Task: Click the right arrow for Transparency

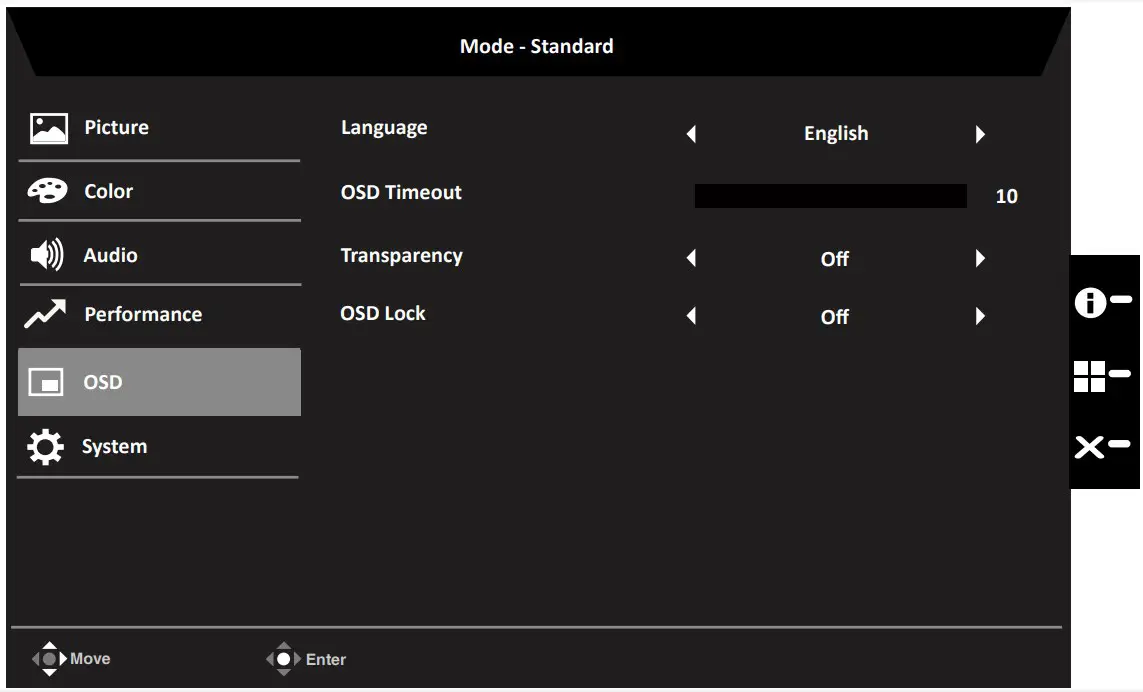Action: click(x=981, y=258)
